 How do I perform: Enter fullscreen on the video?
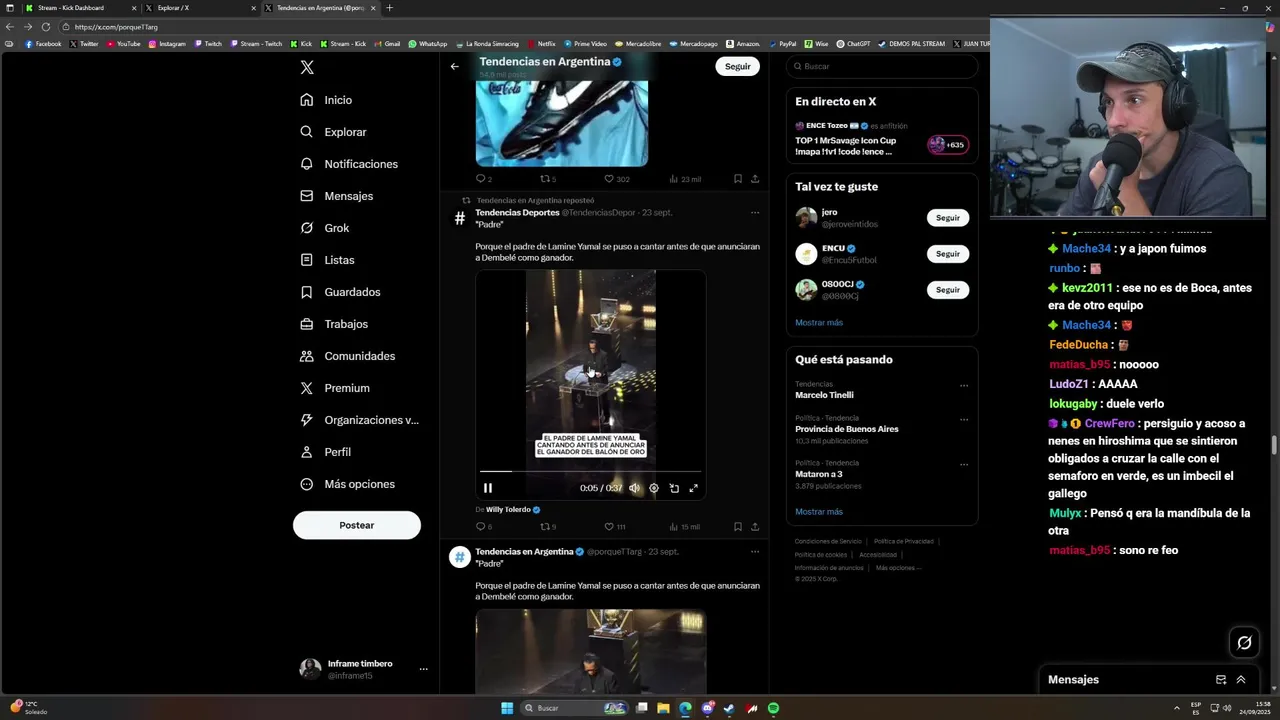694,488
